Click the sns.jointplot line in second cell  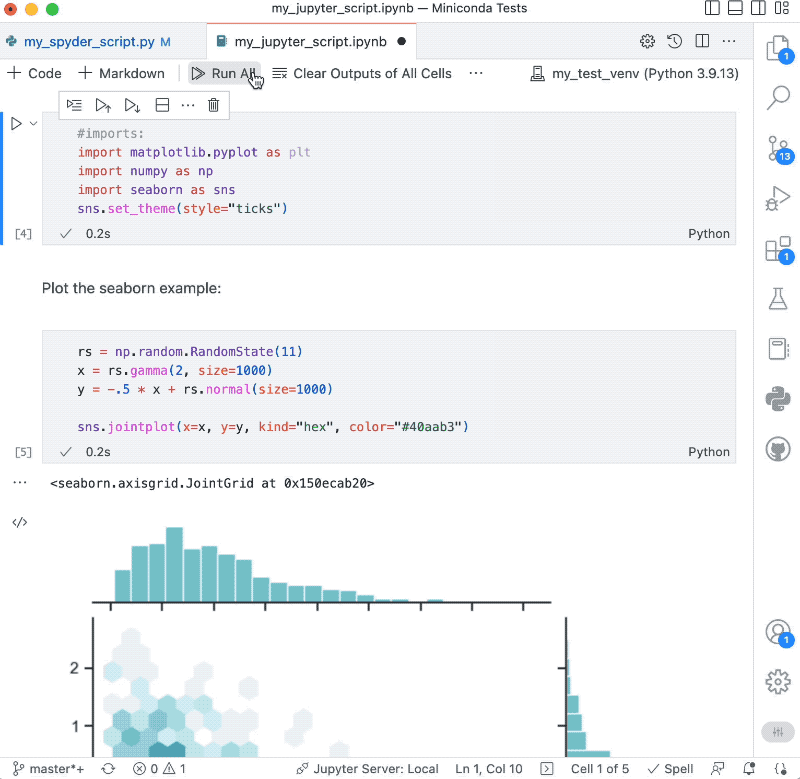coord(272,426)
